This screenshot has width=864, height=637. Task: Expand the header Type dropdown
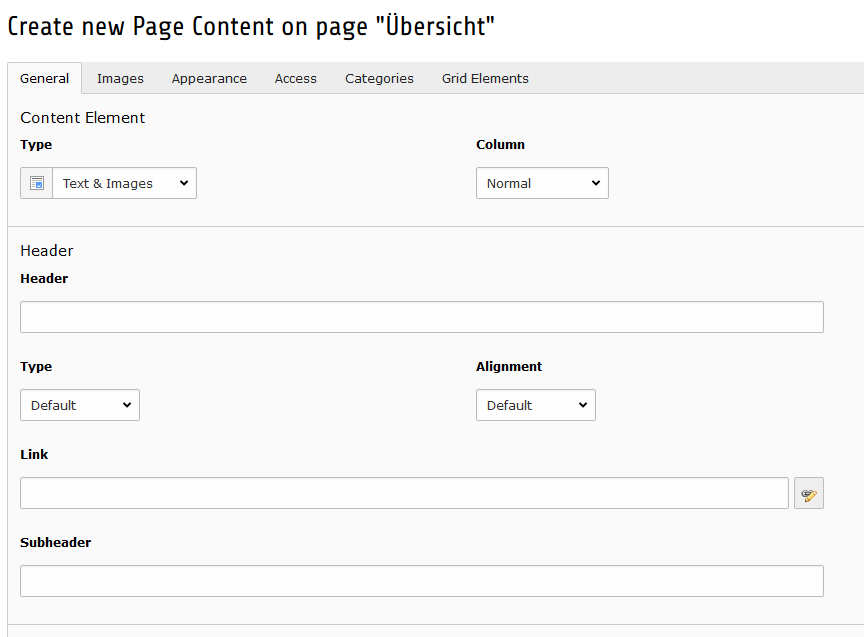point(80,405)
